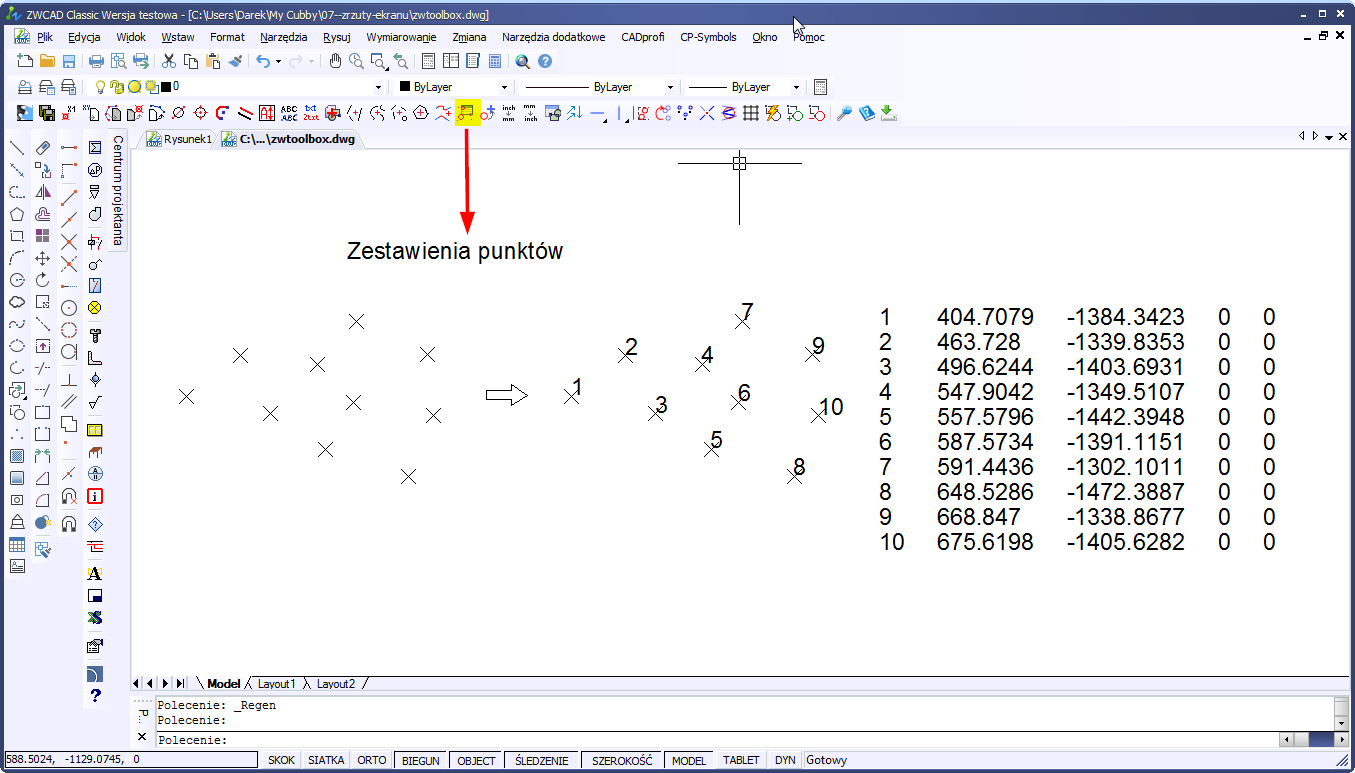The height and width of the screenshot is (773, 1355).
Task: Toggle SKOK snap mode
Action: point(281,760)
